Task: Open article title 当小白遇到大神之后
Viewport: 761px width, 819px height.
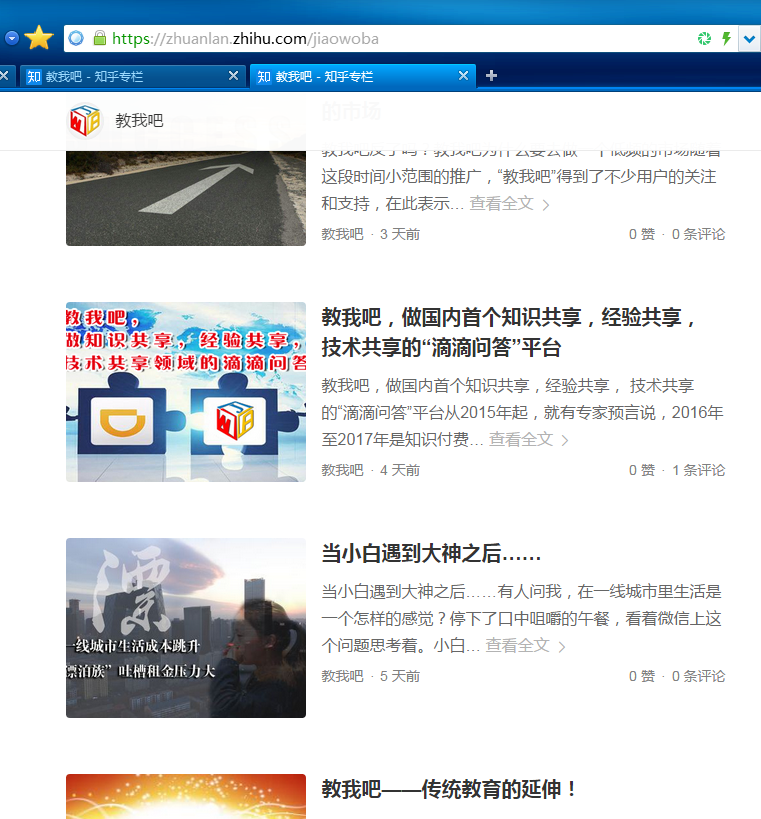Action: coord(431,553)
